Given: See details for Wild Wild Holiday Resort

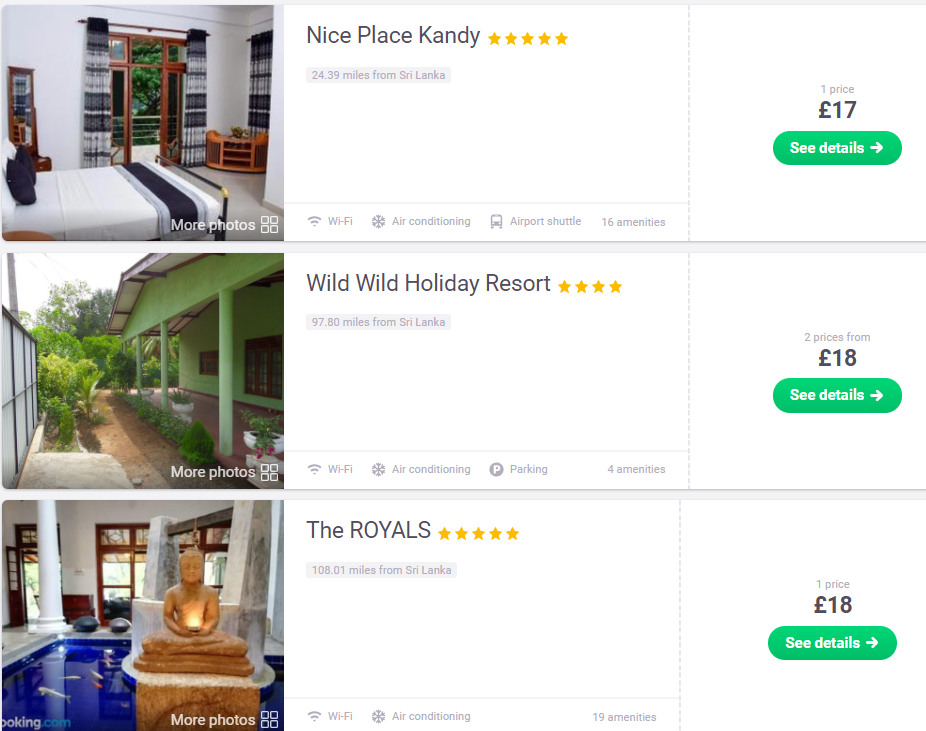Looking at the screenshot, I should (x=837, y=395).
